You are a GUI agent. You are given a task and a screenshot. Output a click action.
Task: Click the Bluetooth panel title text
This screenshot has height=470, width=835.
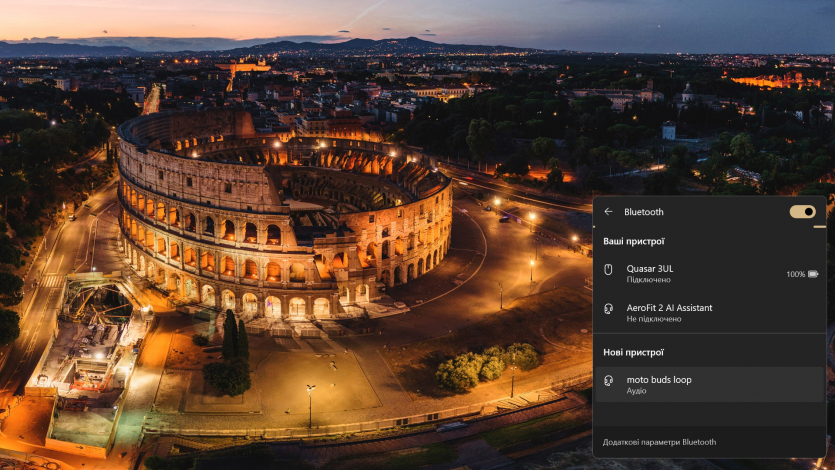point(643,212)
